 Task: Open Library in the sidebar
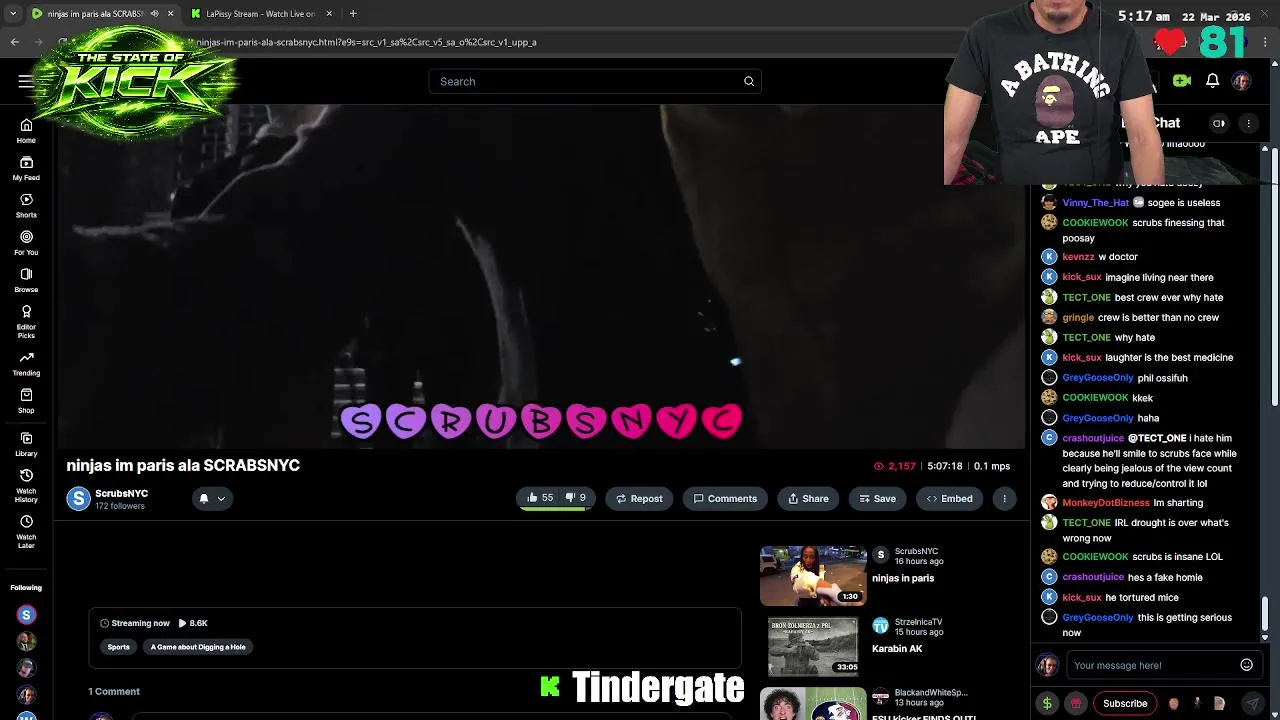click(x=26, y=444)
